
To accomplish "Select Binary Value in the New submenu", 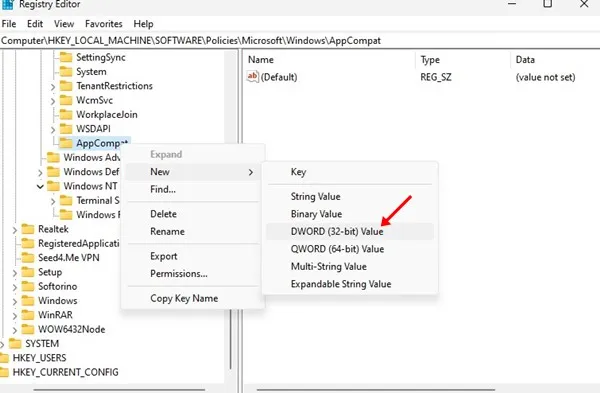I will tap(350, 214).
